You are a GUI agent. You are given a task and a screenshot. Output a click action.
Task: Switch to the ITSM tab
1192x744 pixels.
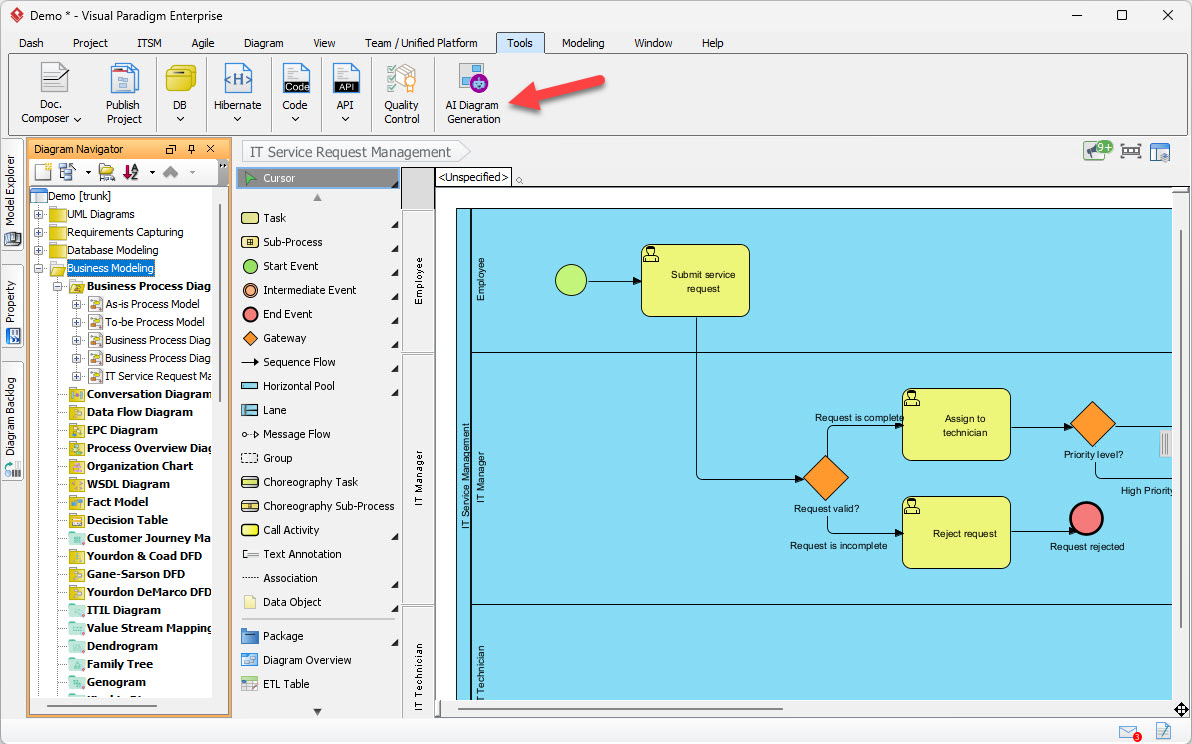point(149,43)
